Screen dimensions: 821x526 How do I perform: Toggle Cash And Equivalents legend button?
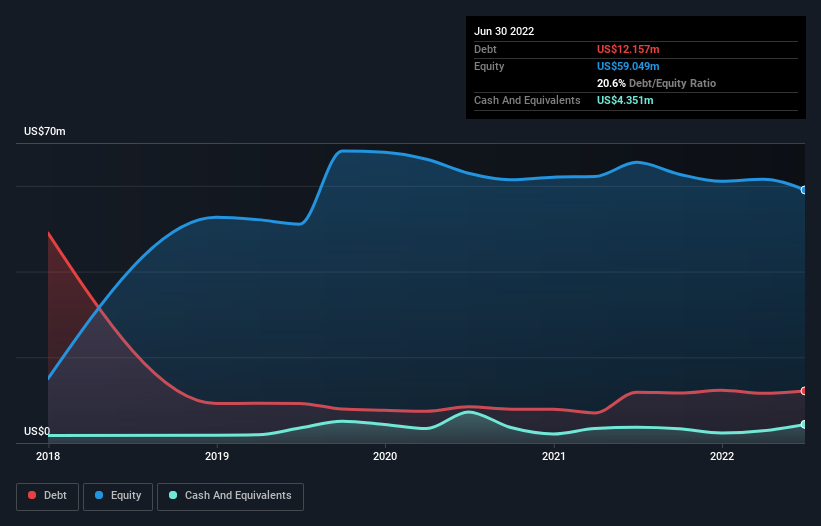pos(230,496)
